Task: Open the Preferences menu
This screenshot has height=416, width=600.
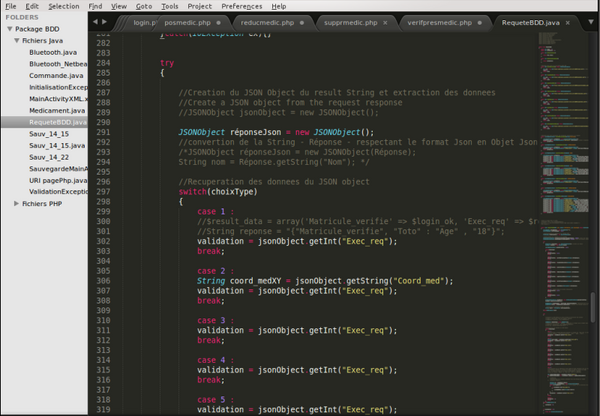Action: pyautogui.click(x=241, y=6)
